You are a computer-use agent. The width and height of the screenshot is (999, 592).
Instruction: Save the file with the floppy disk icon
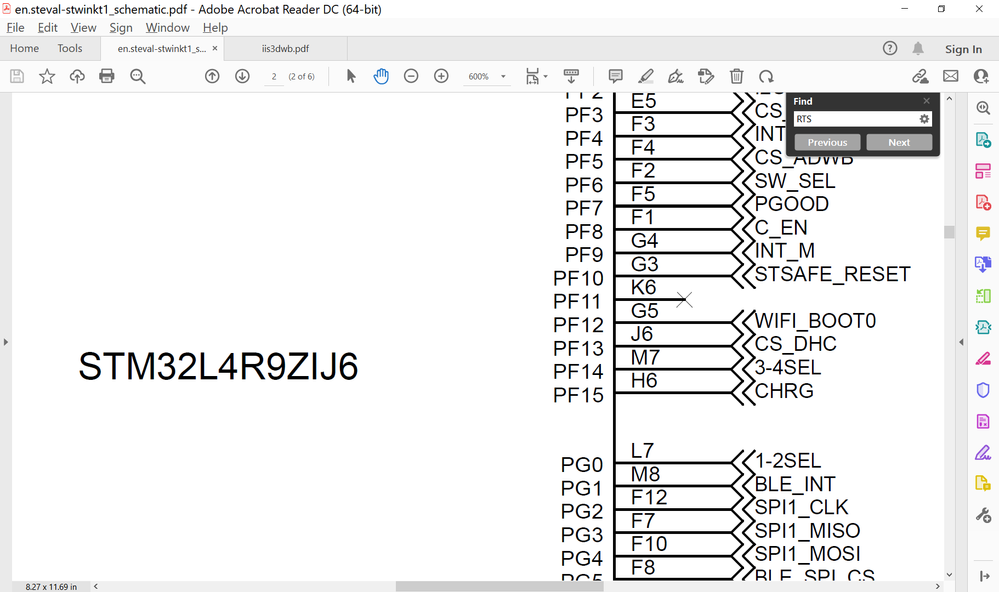click(x=17, y=76)
